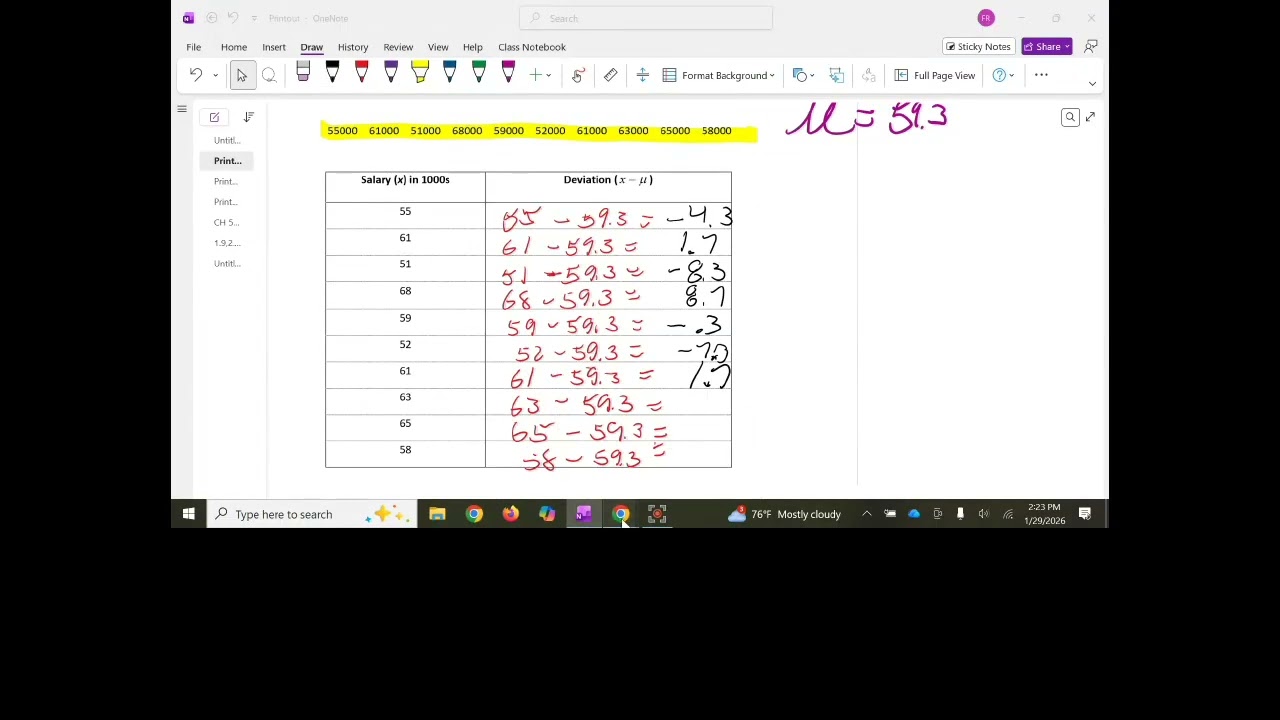The image size is (1280, 720).
Task: Open the Help dropdown arrow
Action: coord(1011,75)
